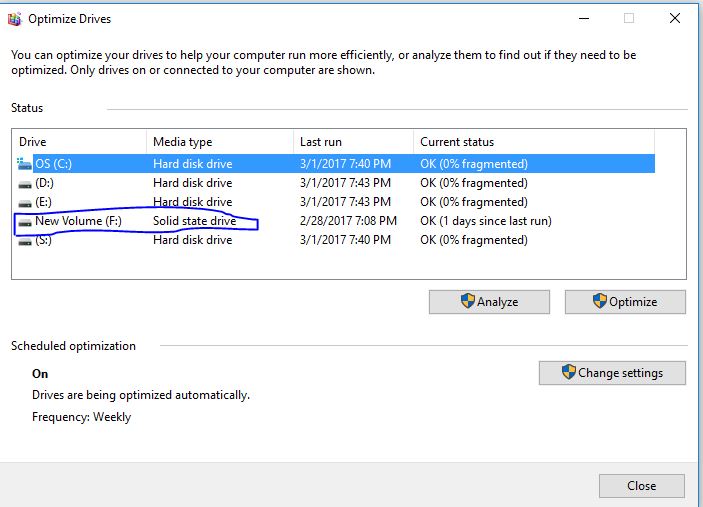This screenshot has width=703, height=507.
Task: Click the shield icon on Optimize button
Action: pos(599,301)
